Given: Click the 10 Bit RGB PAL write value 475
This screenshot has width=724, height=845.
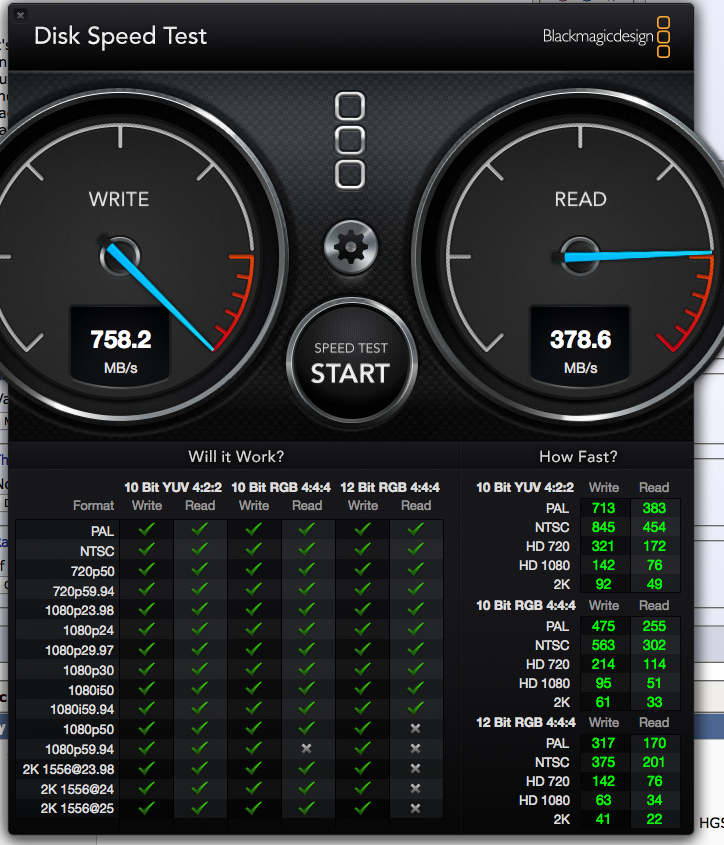Looking at the screenshot, I should tap(603, 626).
